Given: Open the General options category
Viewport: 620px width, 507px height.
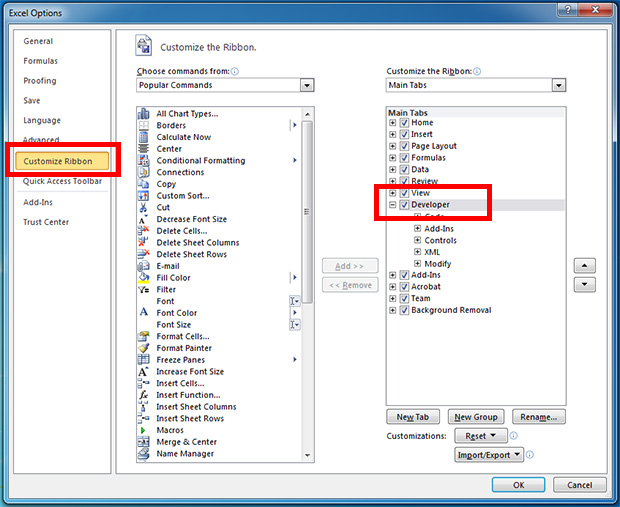Looking at the screenshot, I should 38,41.
